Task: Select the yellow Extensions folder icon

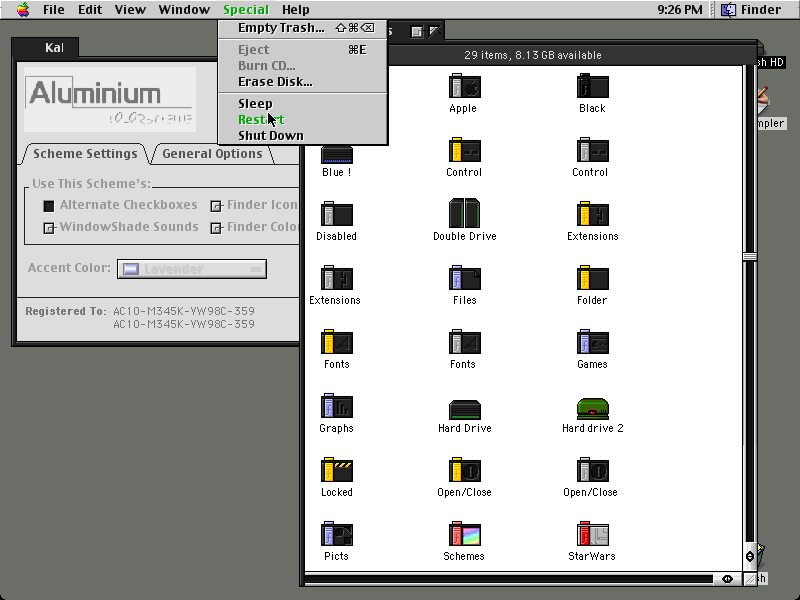Action: pos(592,214)
